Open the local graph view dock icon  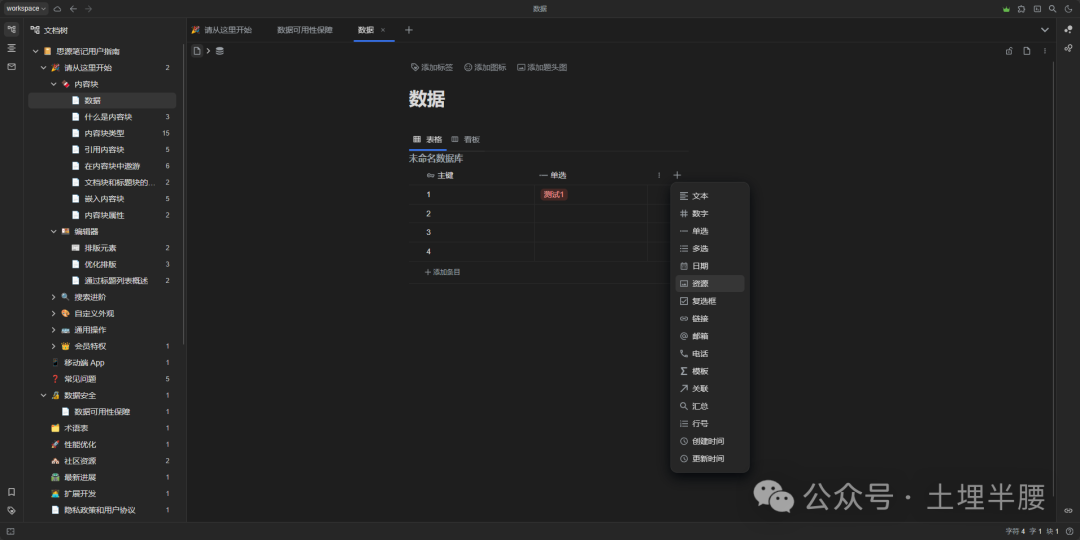[x=1068, y=48]
